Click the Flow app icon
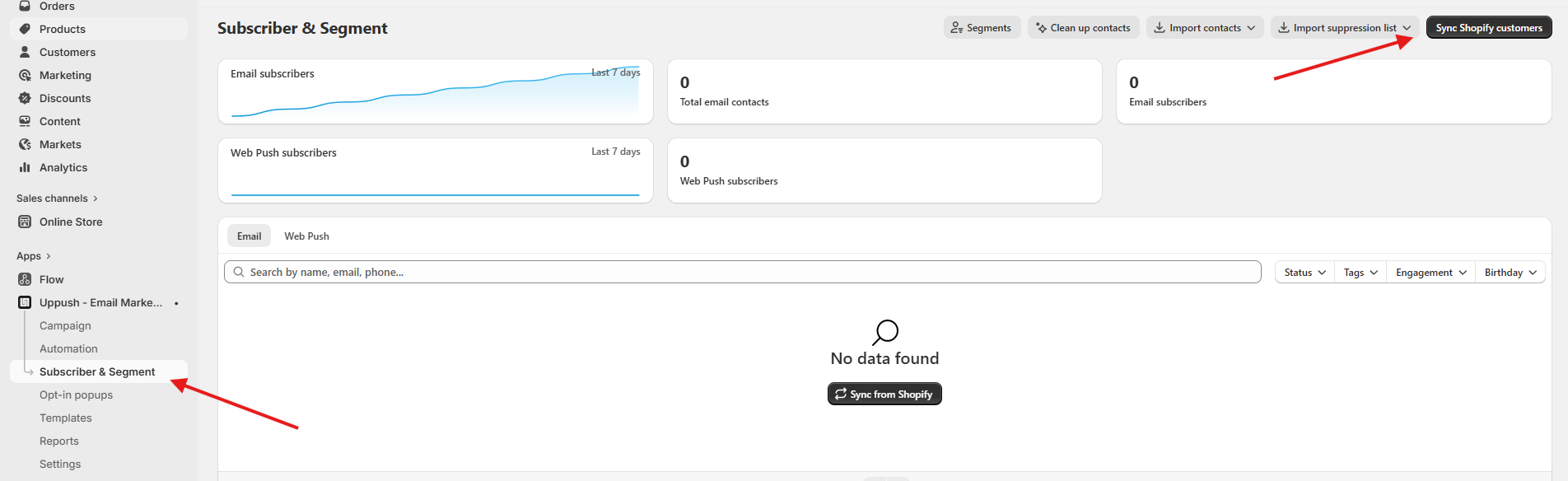The width and height of the screenshot is (1568, 481). click(25, 279)
